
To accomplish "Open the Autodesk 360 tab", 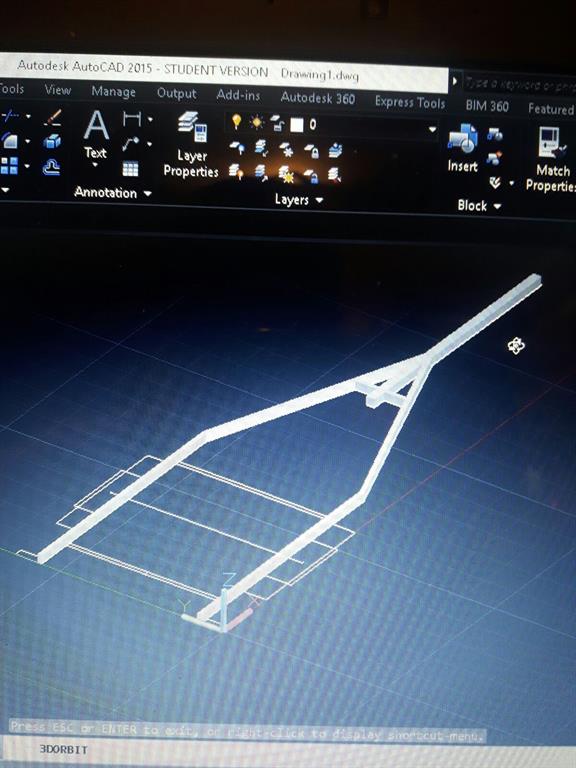I will pos(318,98).
